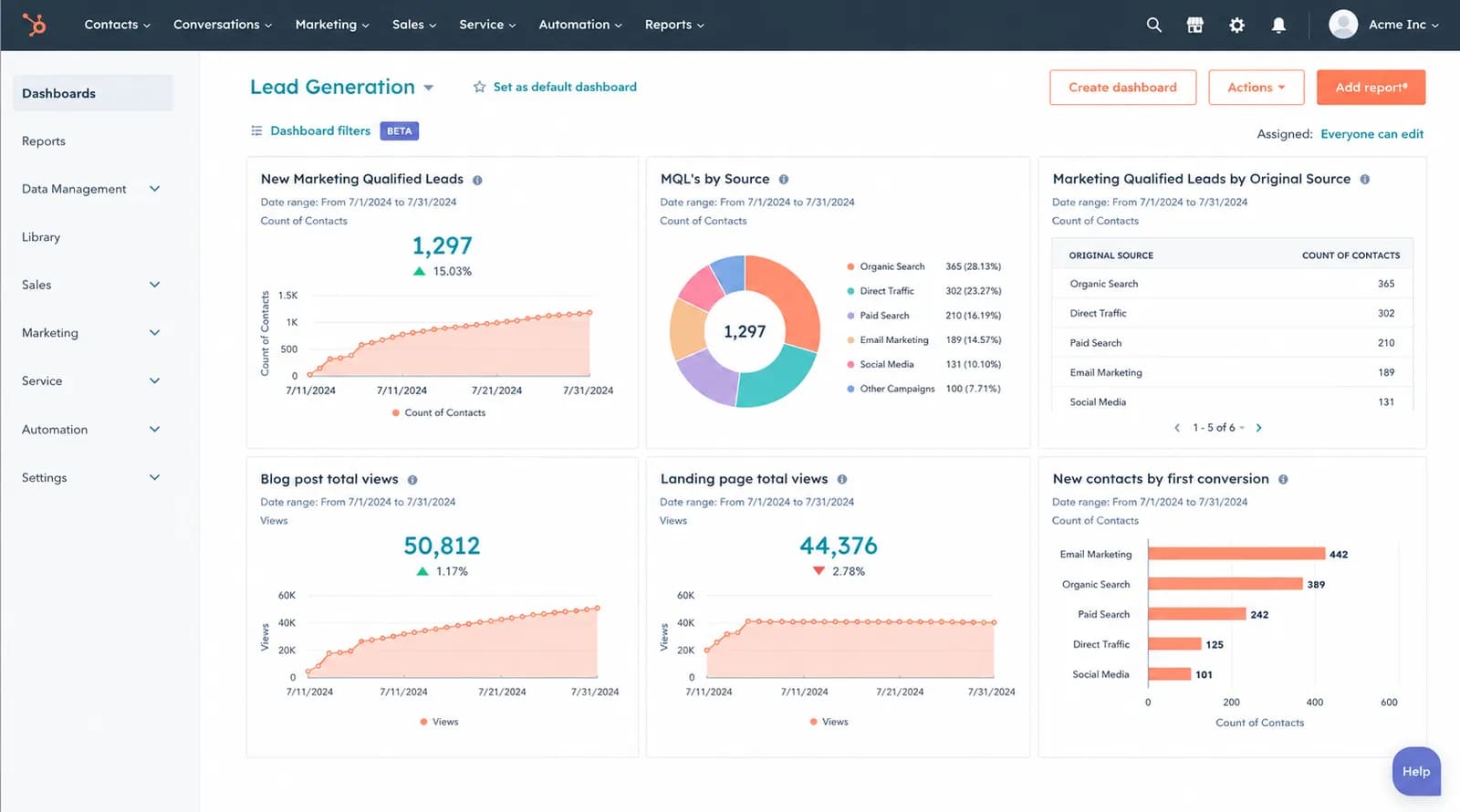Click the Email Marketing legend entry
Viewport: 1460px width, 812px height.
click(x=923, y=340)
